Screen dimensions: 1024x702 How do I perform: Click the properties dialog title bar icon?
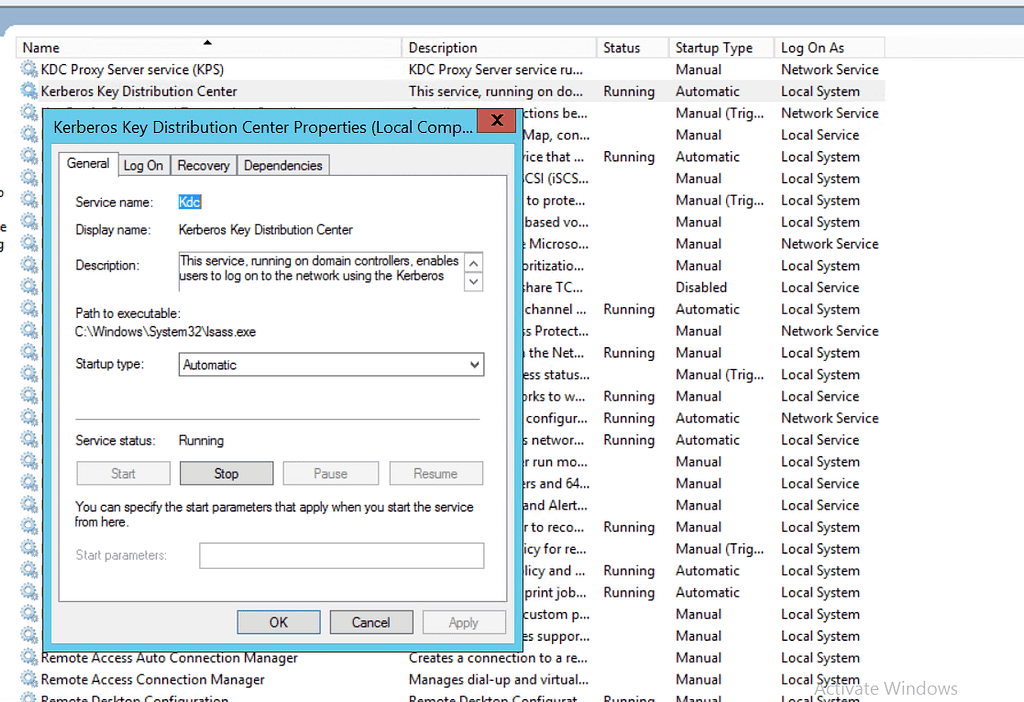coord(497,120)
